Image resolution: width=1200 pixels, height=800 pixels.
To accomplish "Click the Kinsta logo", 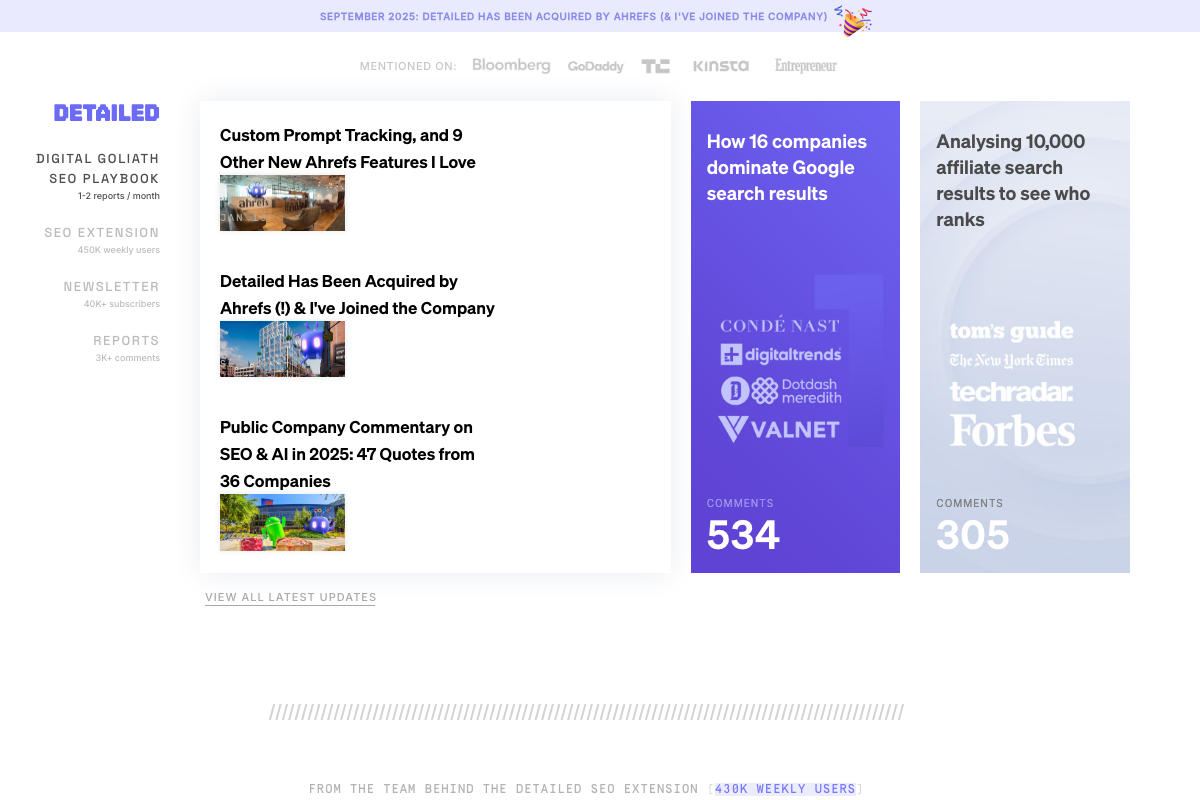I will point(721,65).
